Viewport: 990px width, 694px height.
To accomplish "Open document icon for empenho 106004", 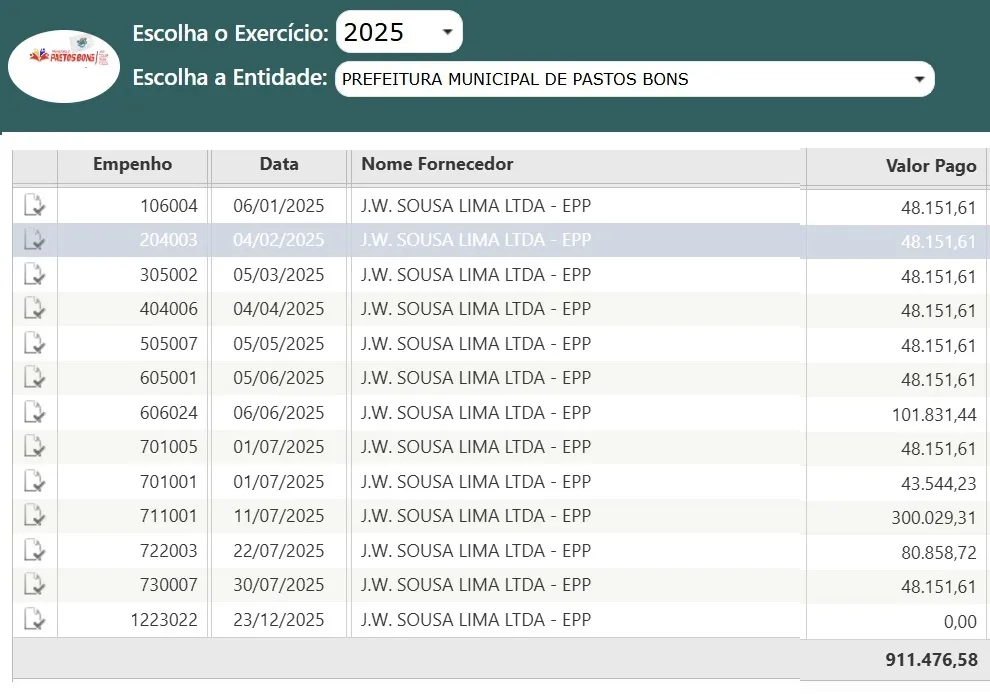I will tap(35, 206).
